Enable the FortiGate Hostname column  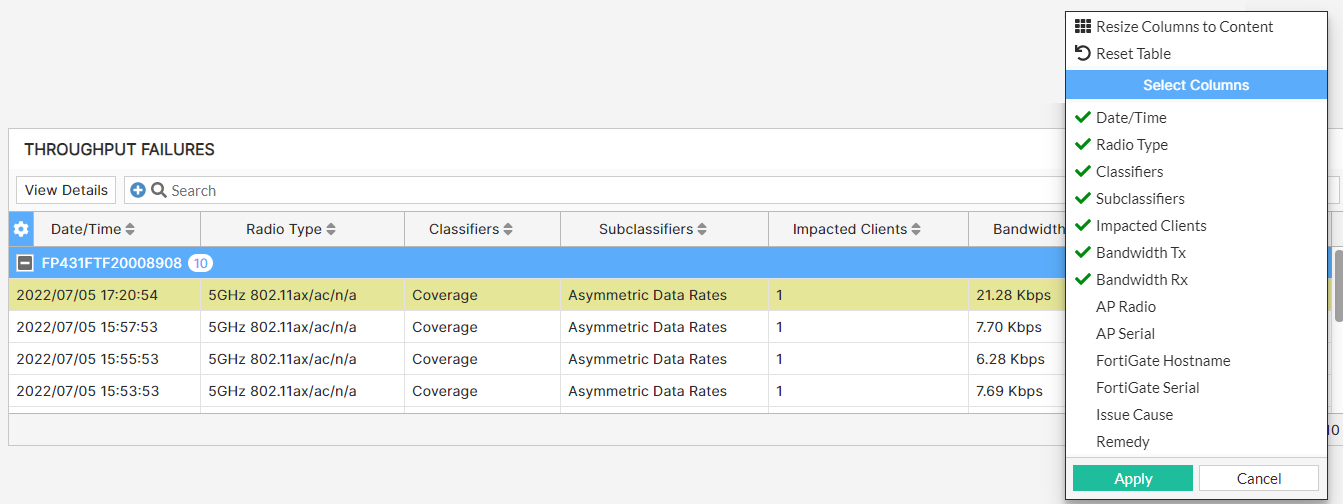click(1162, 361)
